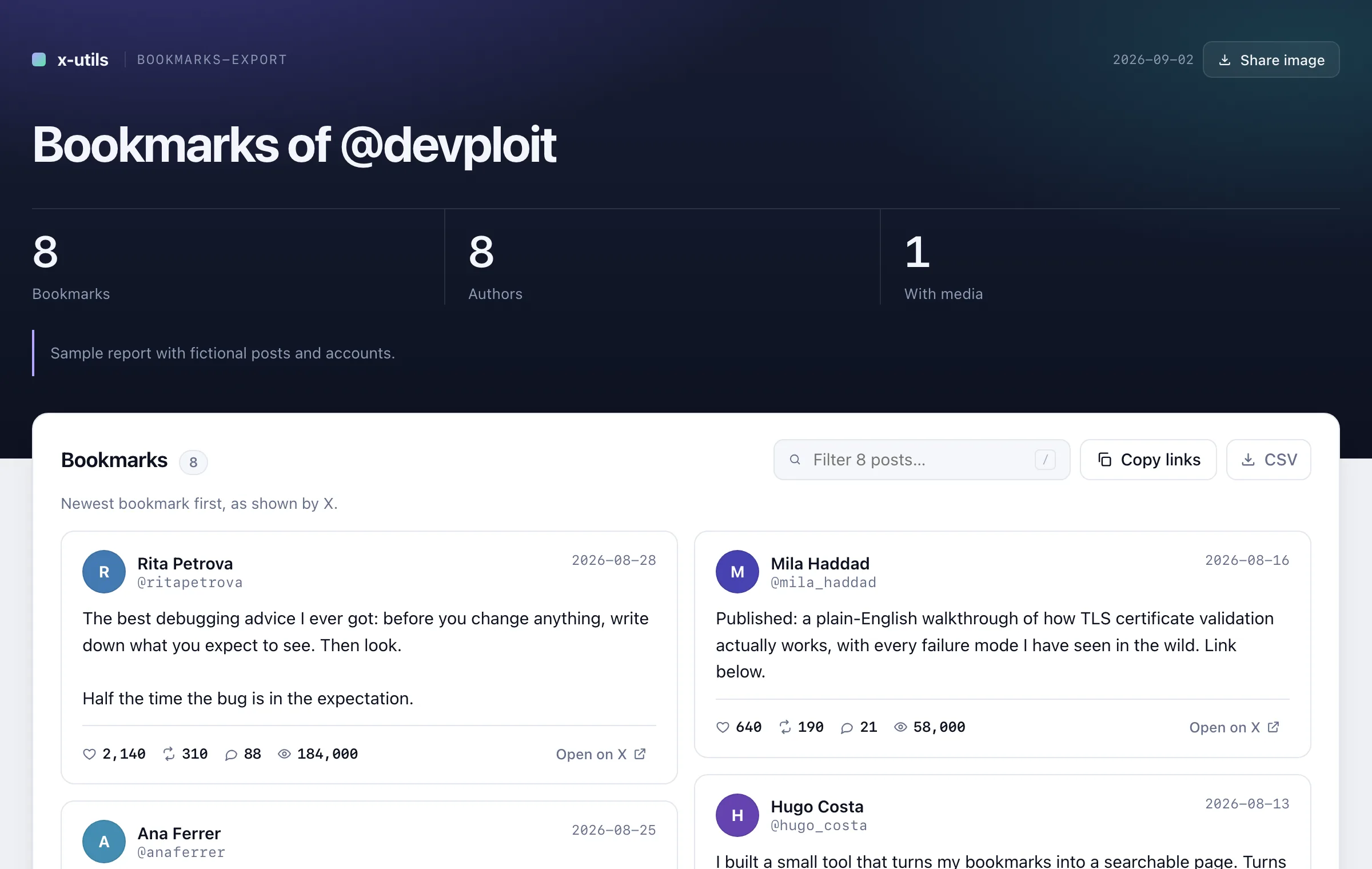This screenshot has height=869, width=1372.
Task: Click the @mila_haddad handle
Action: point(823,583)
